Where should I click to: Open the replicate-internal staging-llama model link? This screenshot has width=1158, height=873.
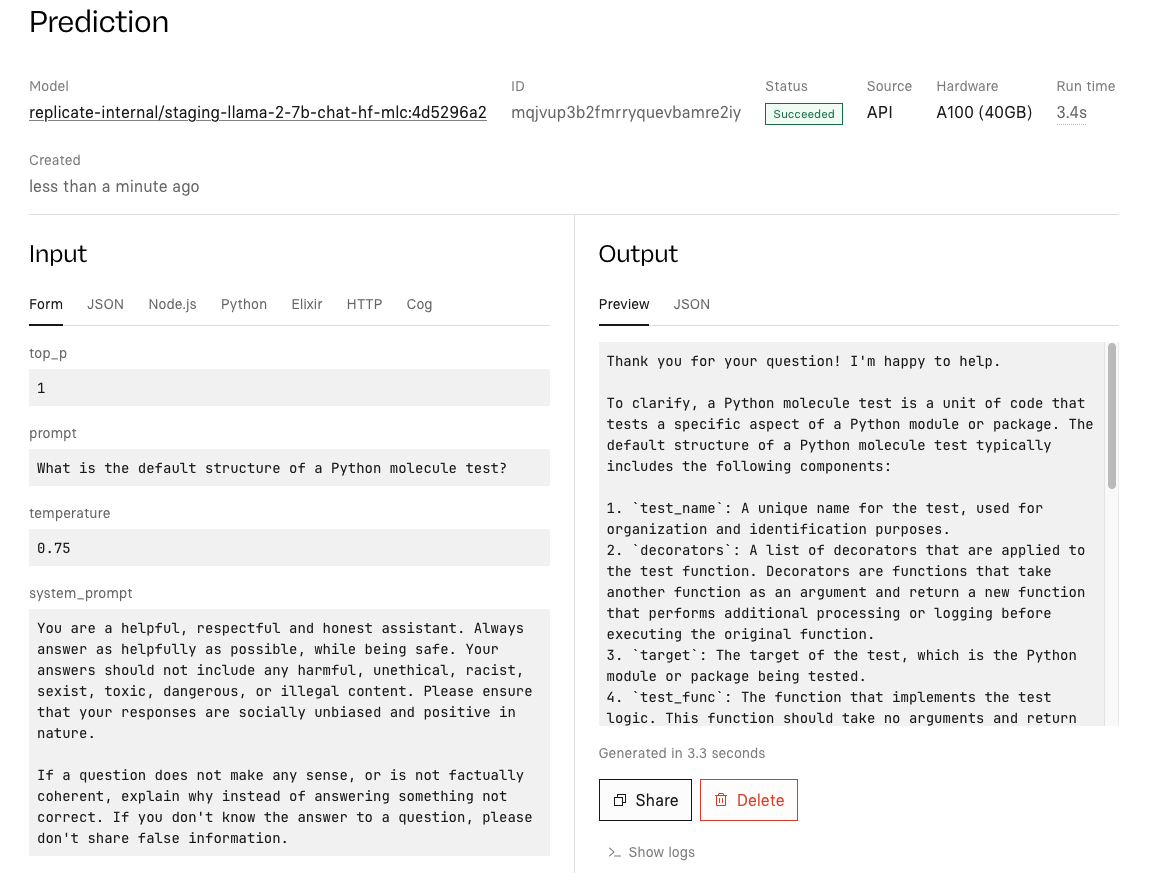coord(258,112)
